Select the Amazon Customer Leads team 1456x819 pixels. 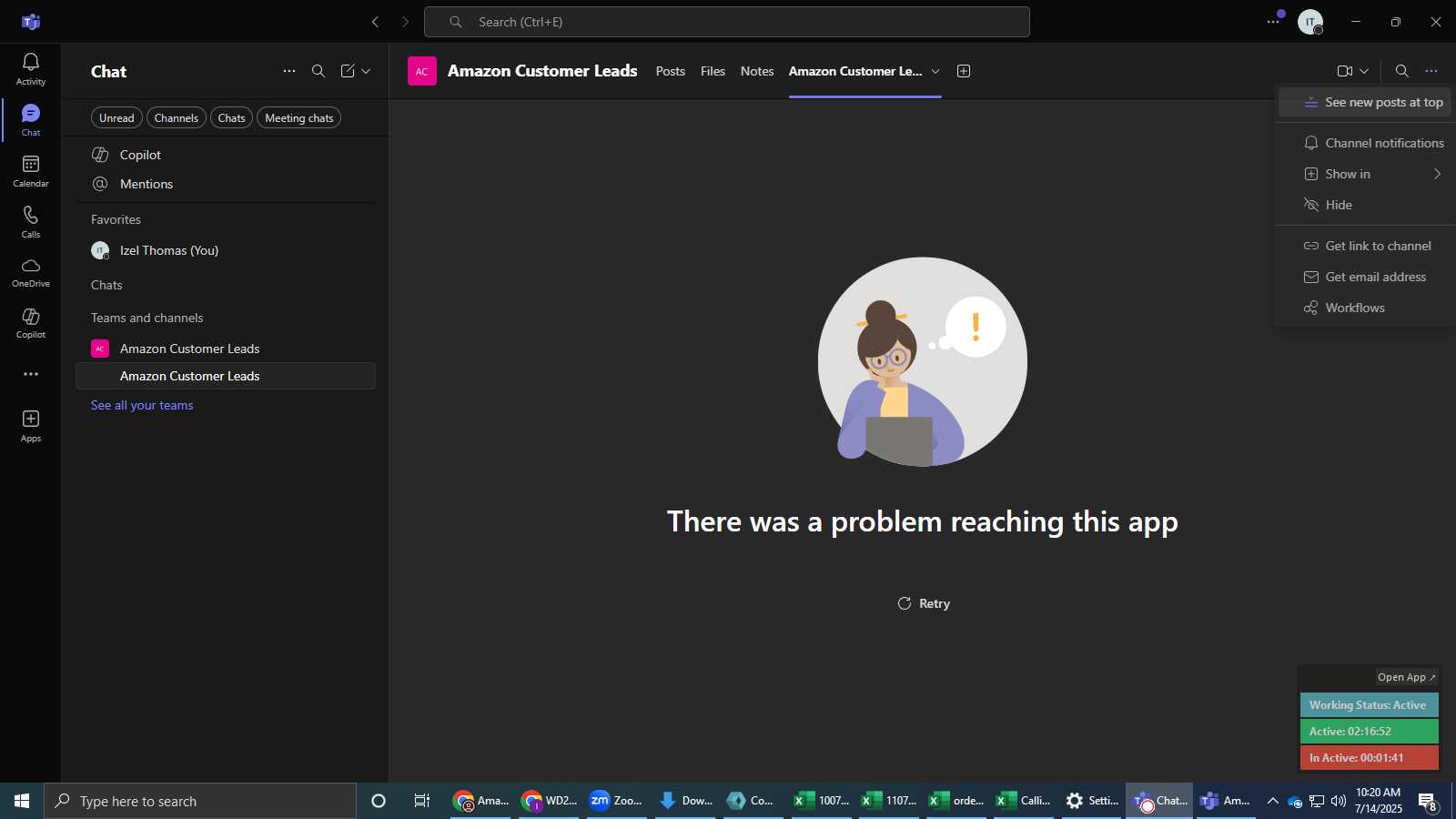[226, 349]
